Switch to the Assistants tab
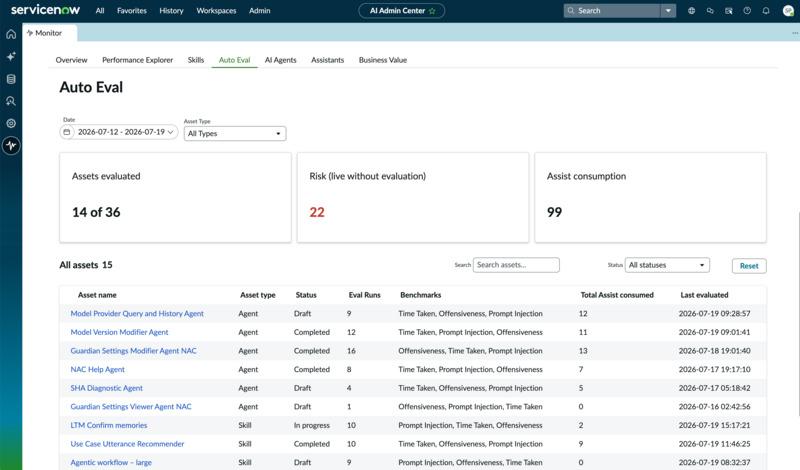 coord(328,60)
